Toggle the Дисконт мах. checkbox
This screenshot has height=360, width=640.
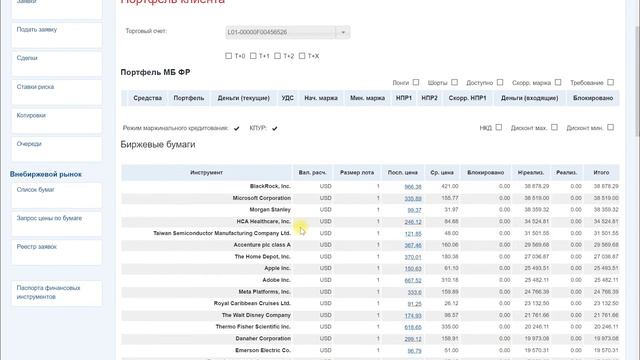[554, 127]
